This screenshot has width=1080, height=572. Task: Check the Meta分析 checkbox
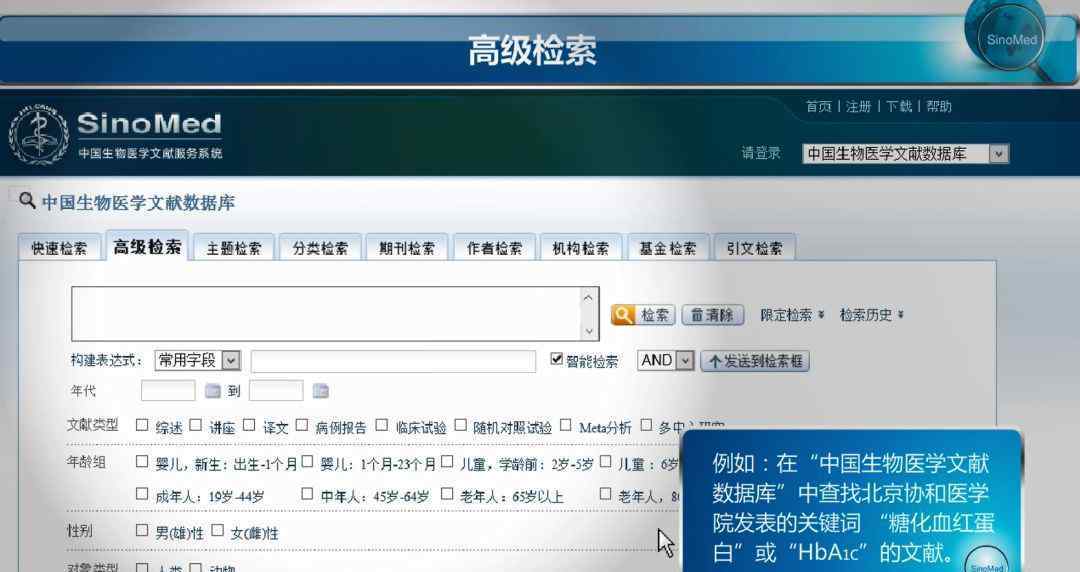565,425
